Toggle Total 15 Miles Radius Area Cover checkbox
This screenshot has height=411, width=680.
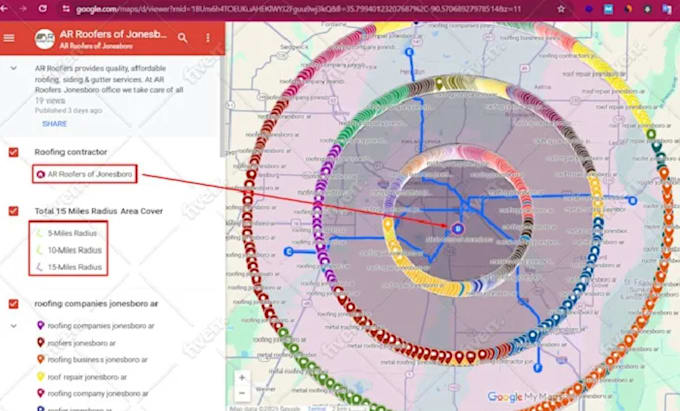pos(13,211)
